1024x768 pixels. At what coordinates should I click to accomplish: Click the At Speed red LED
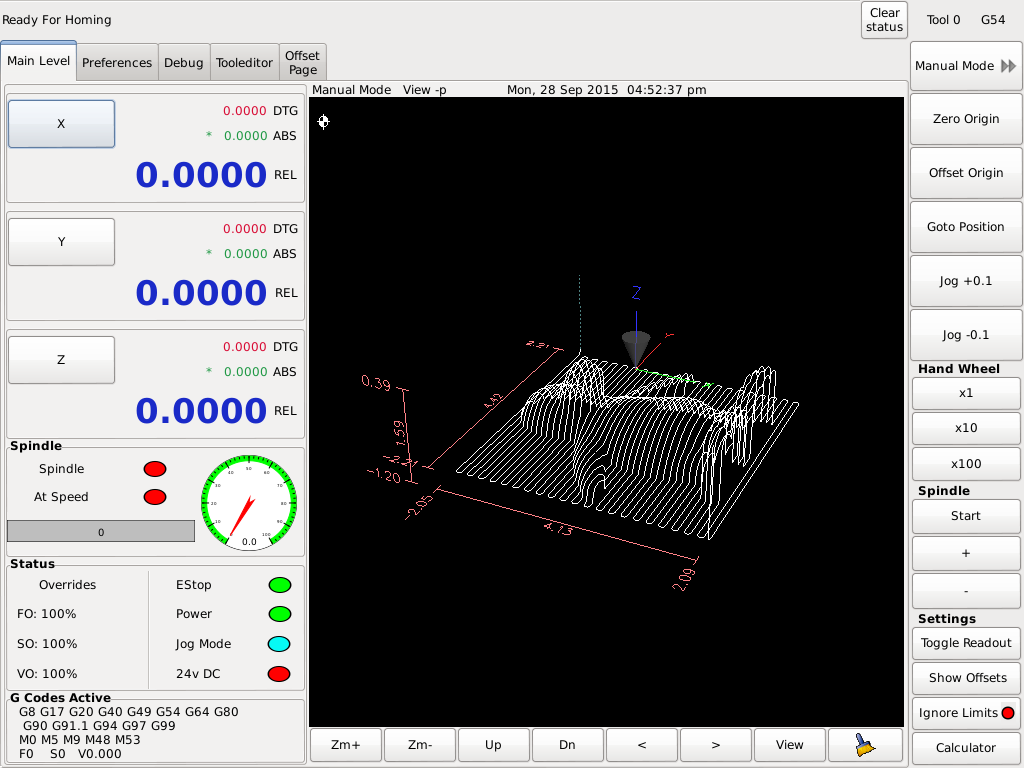(155, 497)
